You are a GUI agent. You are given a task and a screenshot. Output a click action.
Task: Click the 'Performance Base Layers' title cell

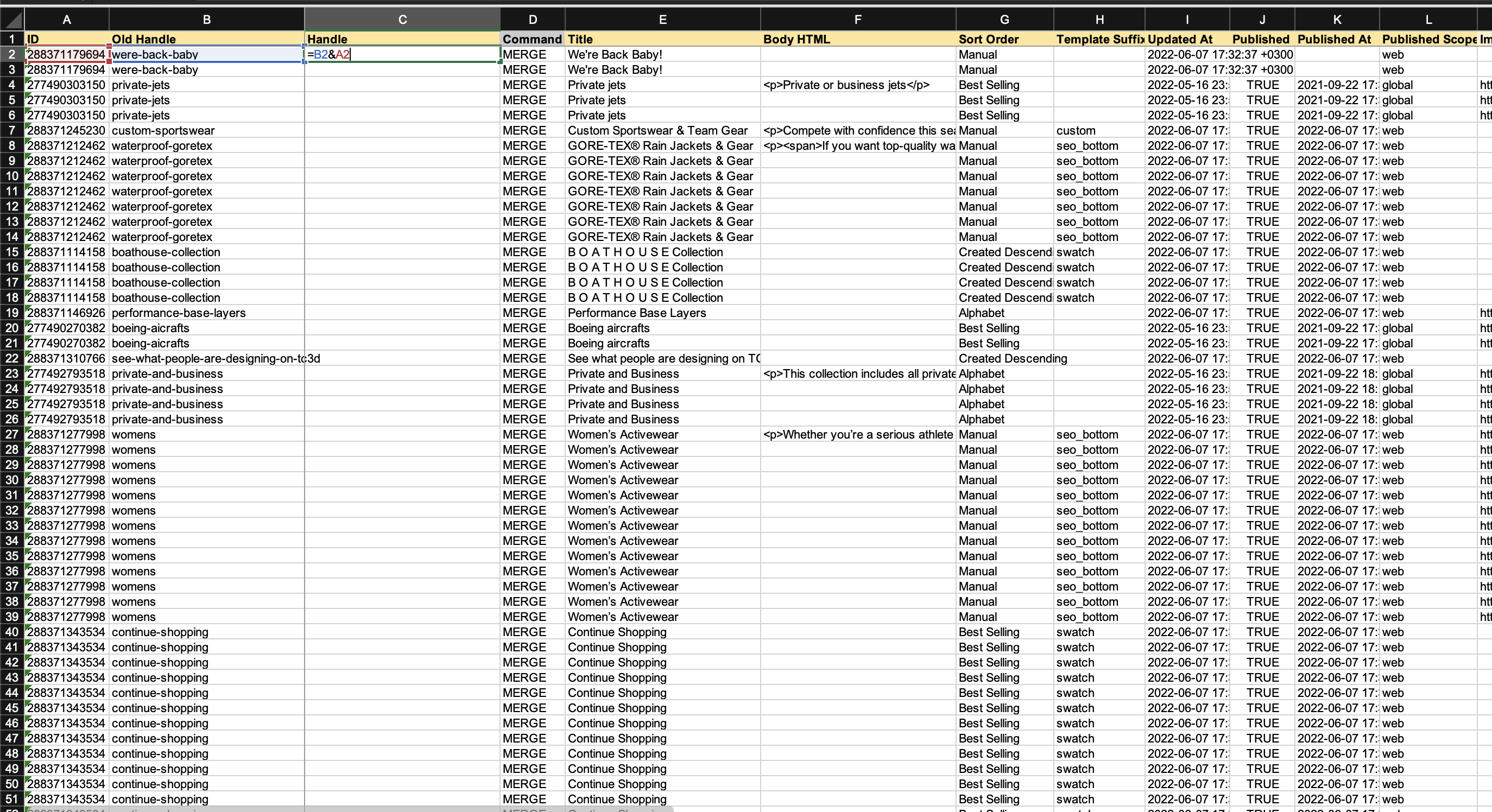click(662, 313)
